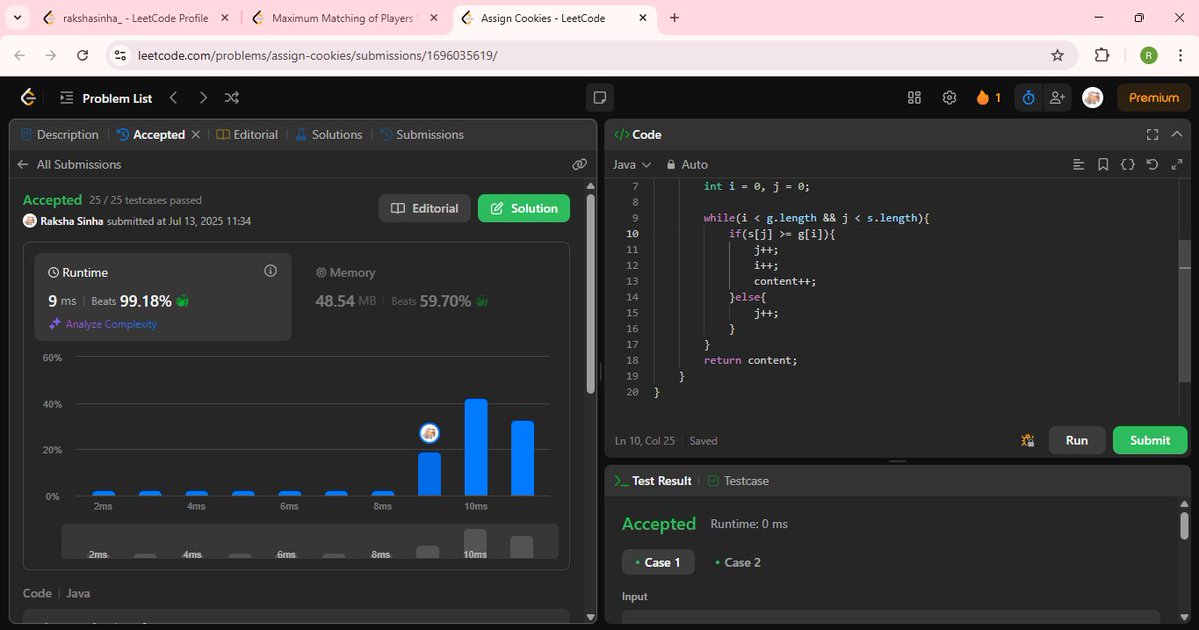Click the range selector below runtime chart

[310, 541]
